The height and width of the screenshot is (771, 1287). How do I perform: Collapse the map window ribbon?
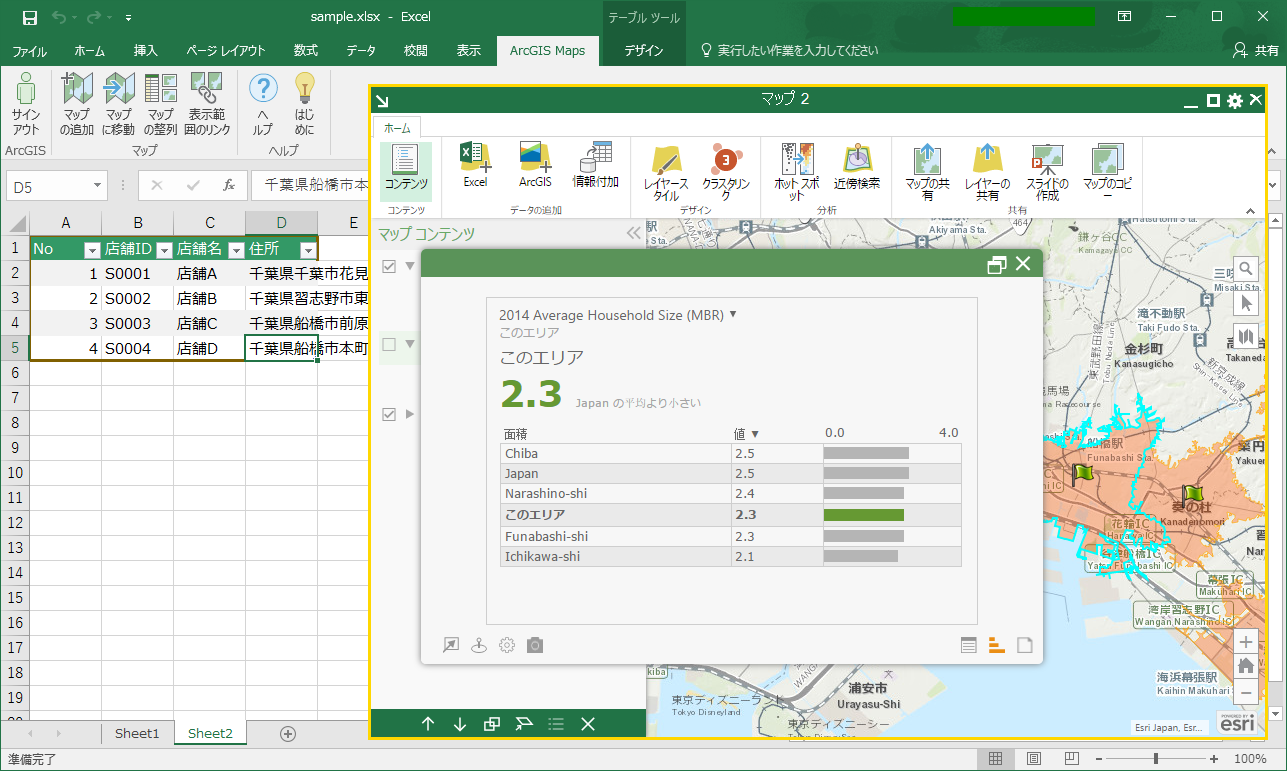click(x=1250, y=211)
